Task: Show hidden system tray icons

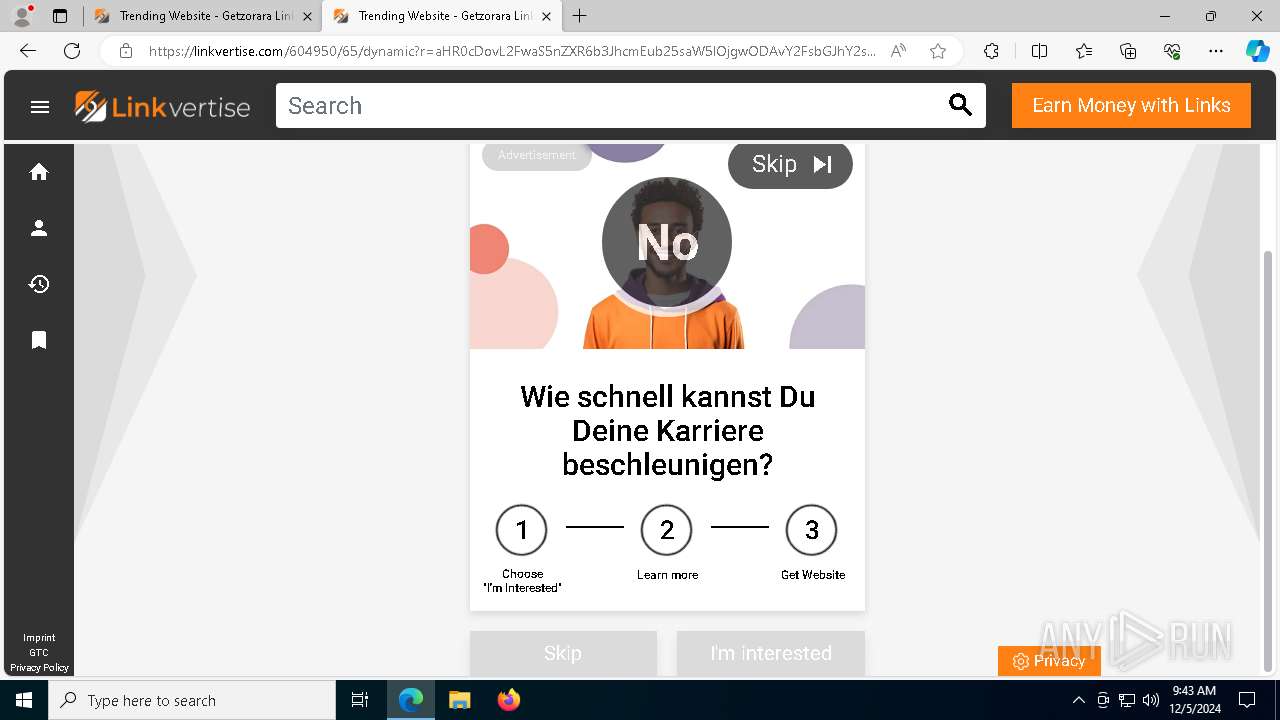Action: tap(1078, 700)
